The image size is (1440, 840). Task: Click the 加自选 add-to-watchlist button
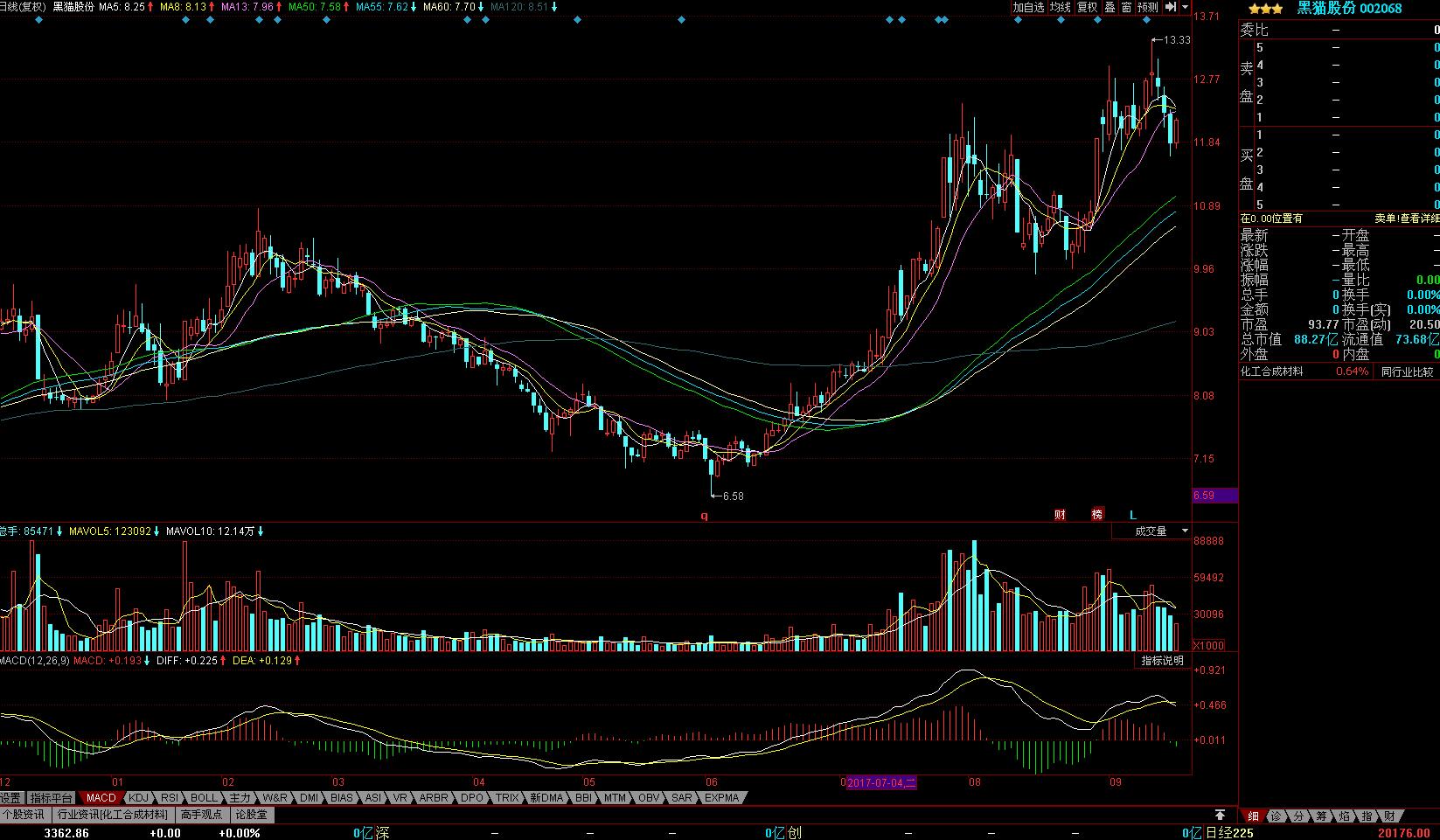[x=1029, y=7]
